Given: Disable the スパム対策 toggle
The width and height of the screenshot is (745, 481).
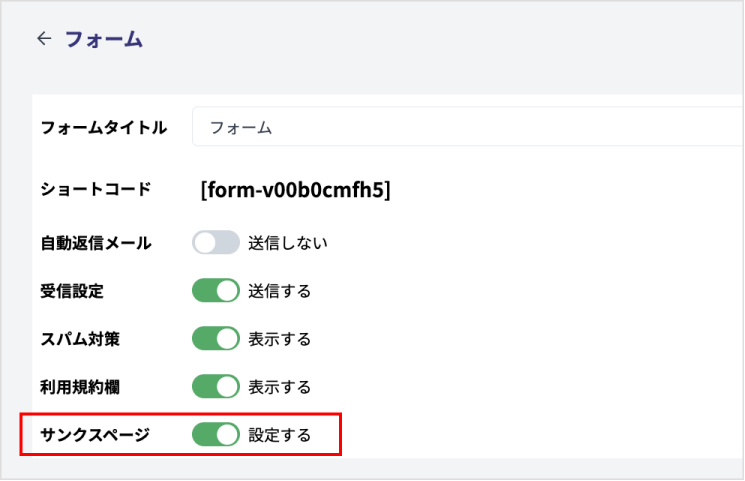Looking at the screenshot, I should click(216, 339).
